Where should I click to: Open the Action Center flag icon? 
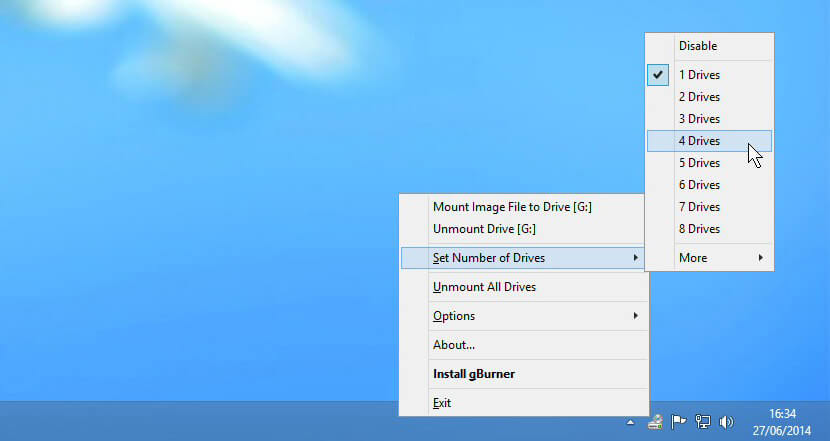(x=679, y=421)
